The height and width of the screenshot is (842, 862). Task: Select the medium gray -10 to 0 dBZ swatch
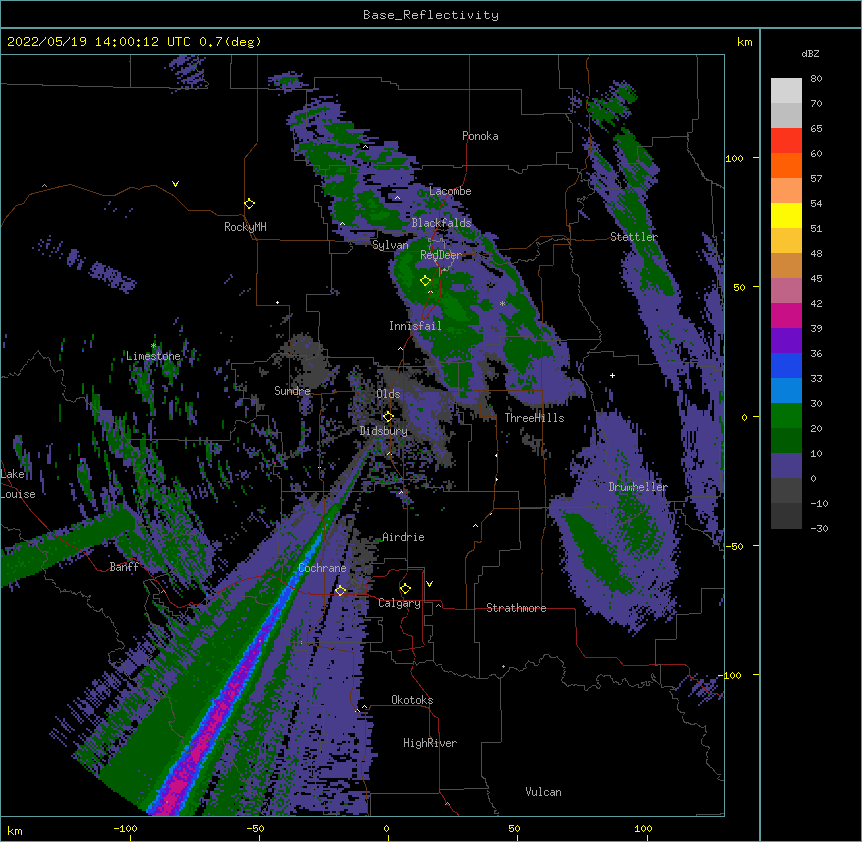click(786, 491)
